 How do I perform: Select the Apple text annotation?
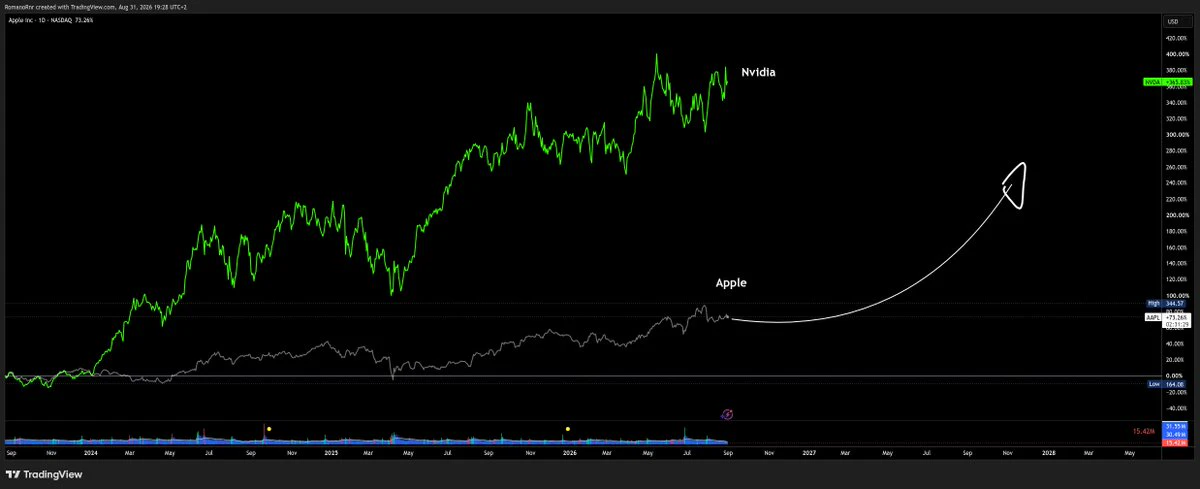click(731, 283)
